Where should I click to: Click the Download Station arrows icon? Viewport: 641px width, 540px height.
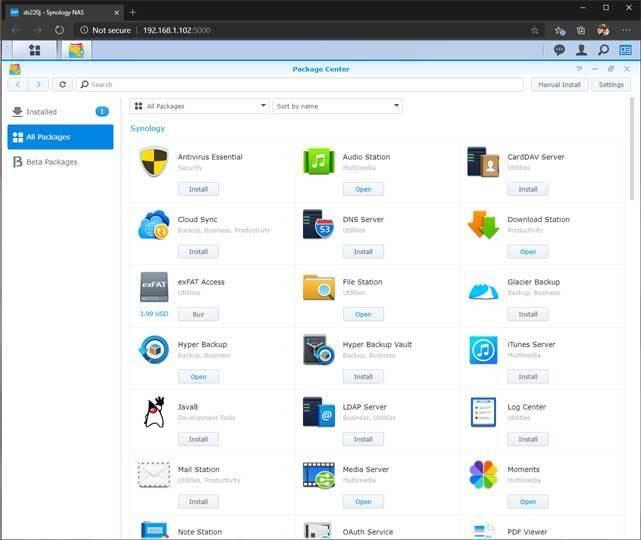[x=484, y=224]
